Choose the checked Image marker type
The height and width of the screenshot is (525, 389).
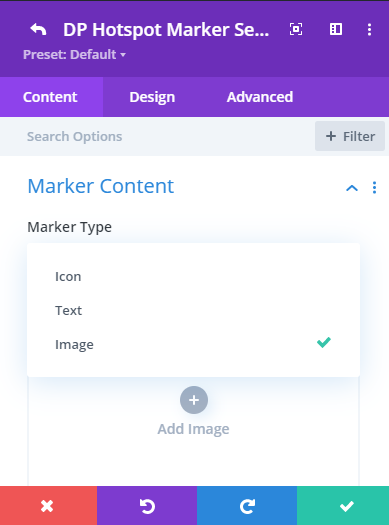pos(193,344)
